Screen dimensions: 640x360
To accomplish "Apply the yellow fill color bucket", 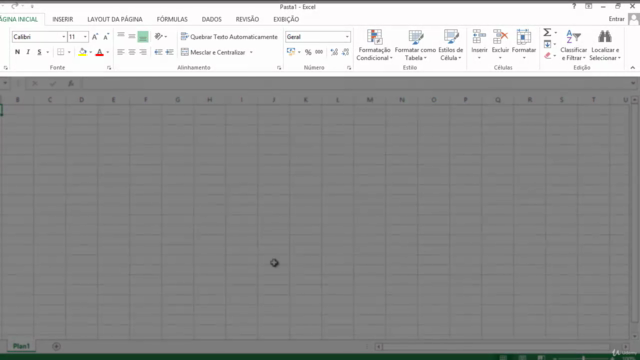I will pos(82,52).
